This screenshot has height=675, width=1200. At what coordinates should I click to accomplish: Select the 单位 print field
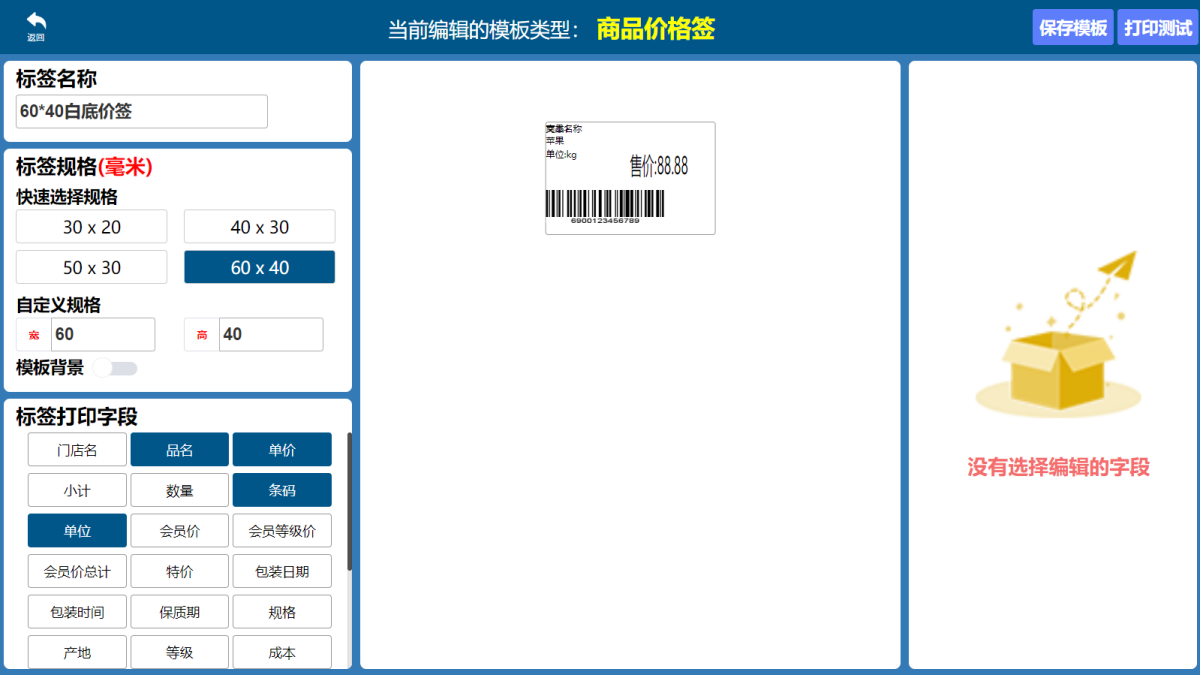click(77, 530)
